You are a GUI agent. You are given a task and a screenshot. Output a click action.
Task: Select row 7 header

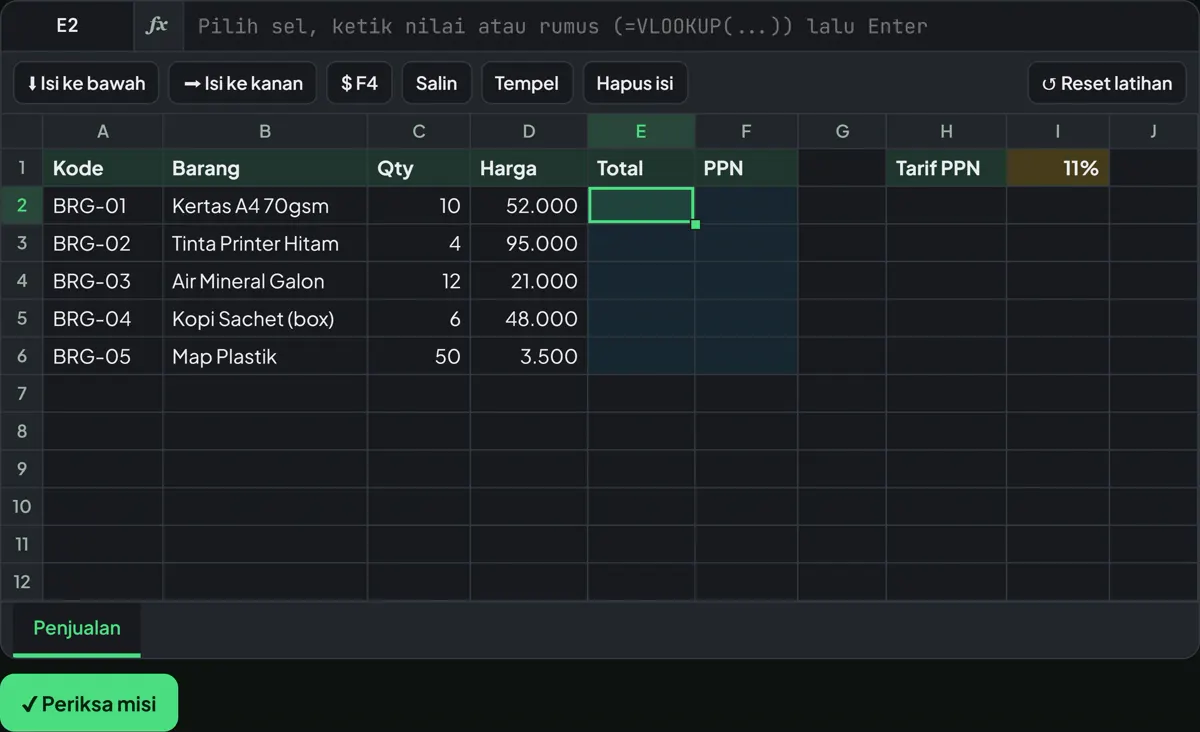(22, 394)
